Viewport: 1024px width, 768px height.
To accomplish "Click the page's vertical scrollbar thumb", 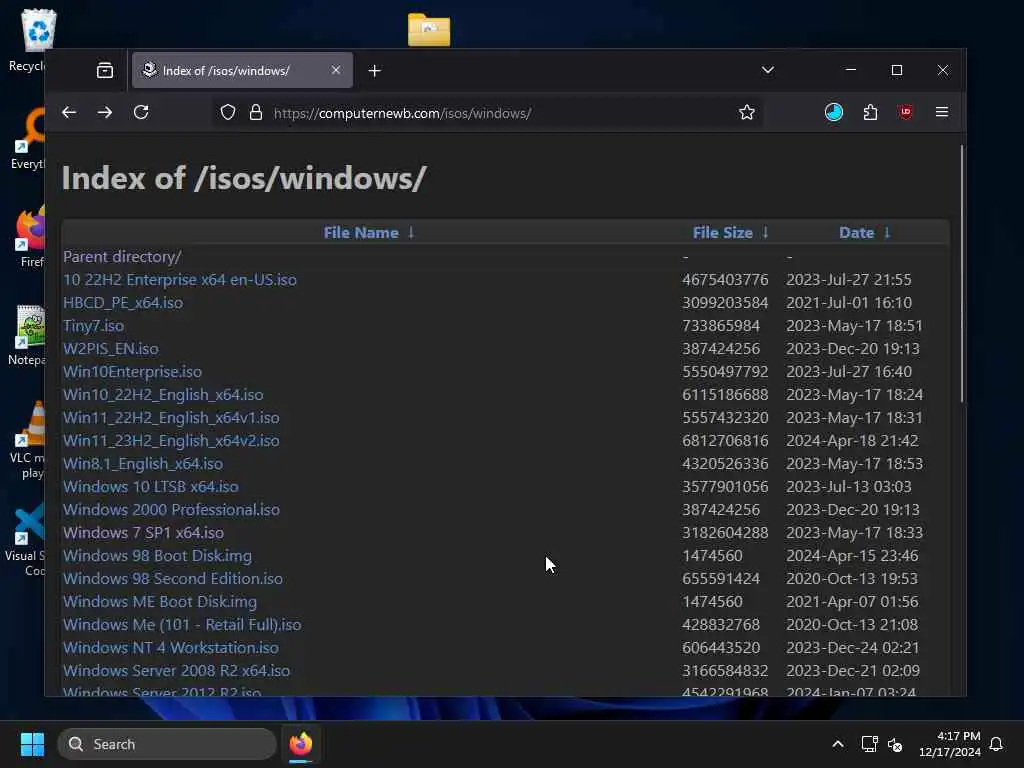I will pyautogui.click(x=962, y=273).
